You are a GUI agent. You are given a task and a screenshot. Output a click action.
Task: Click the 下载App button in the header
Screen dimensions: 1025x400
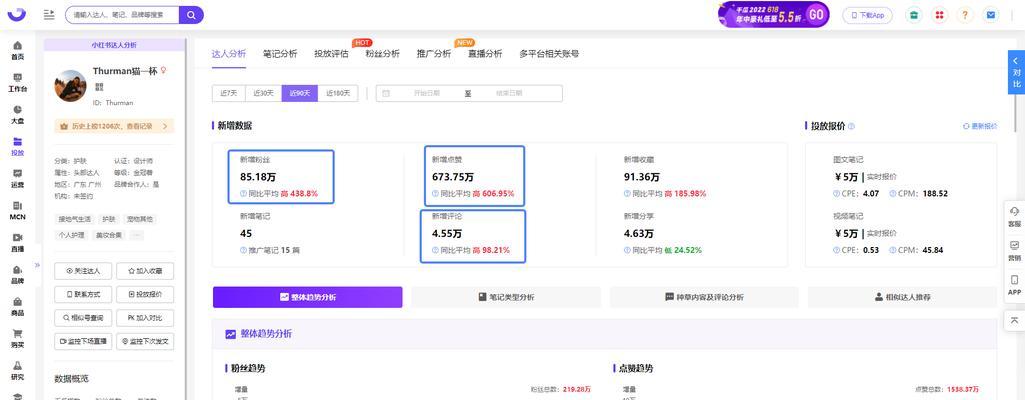click(x=867, y=15)
